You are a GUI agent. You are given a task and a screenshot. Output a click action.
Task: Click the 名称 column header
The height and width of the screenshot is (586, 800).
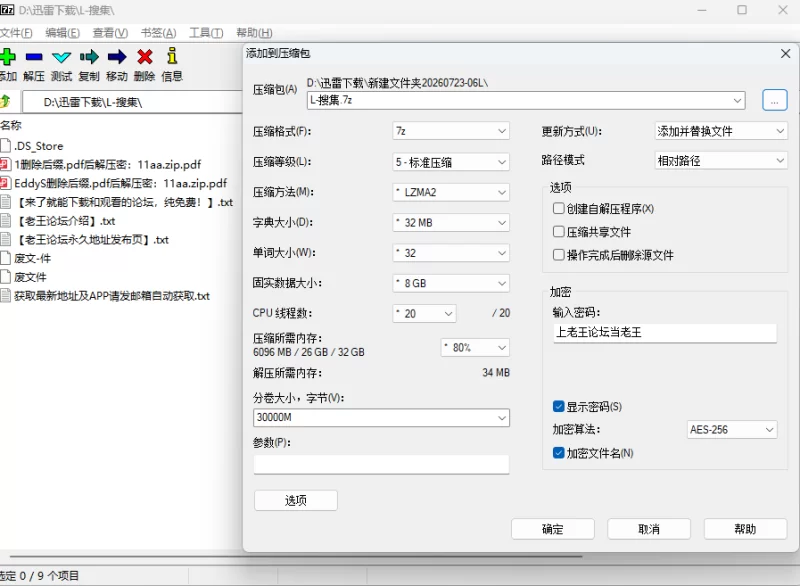tap(11, 125)
